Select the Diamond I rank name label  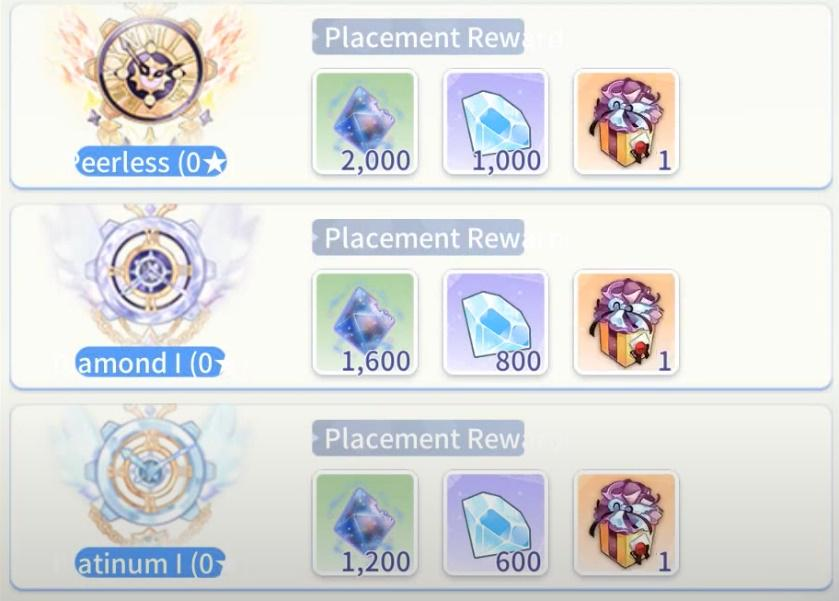pyautogui.click(x=150, y=362)
